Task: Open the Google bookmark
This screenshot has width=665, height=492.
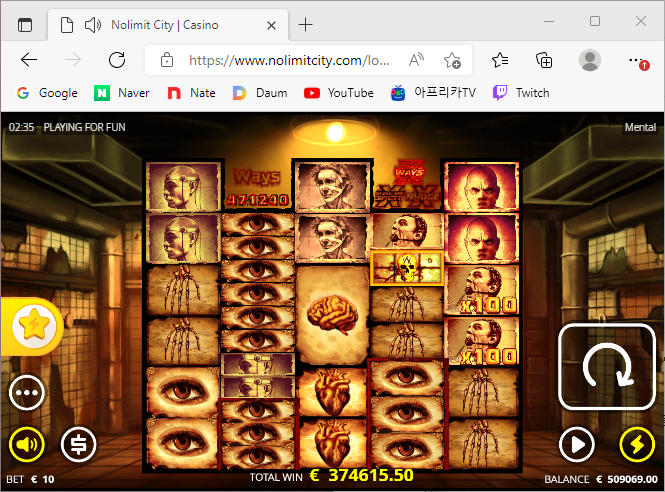Action: point(47,93)
